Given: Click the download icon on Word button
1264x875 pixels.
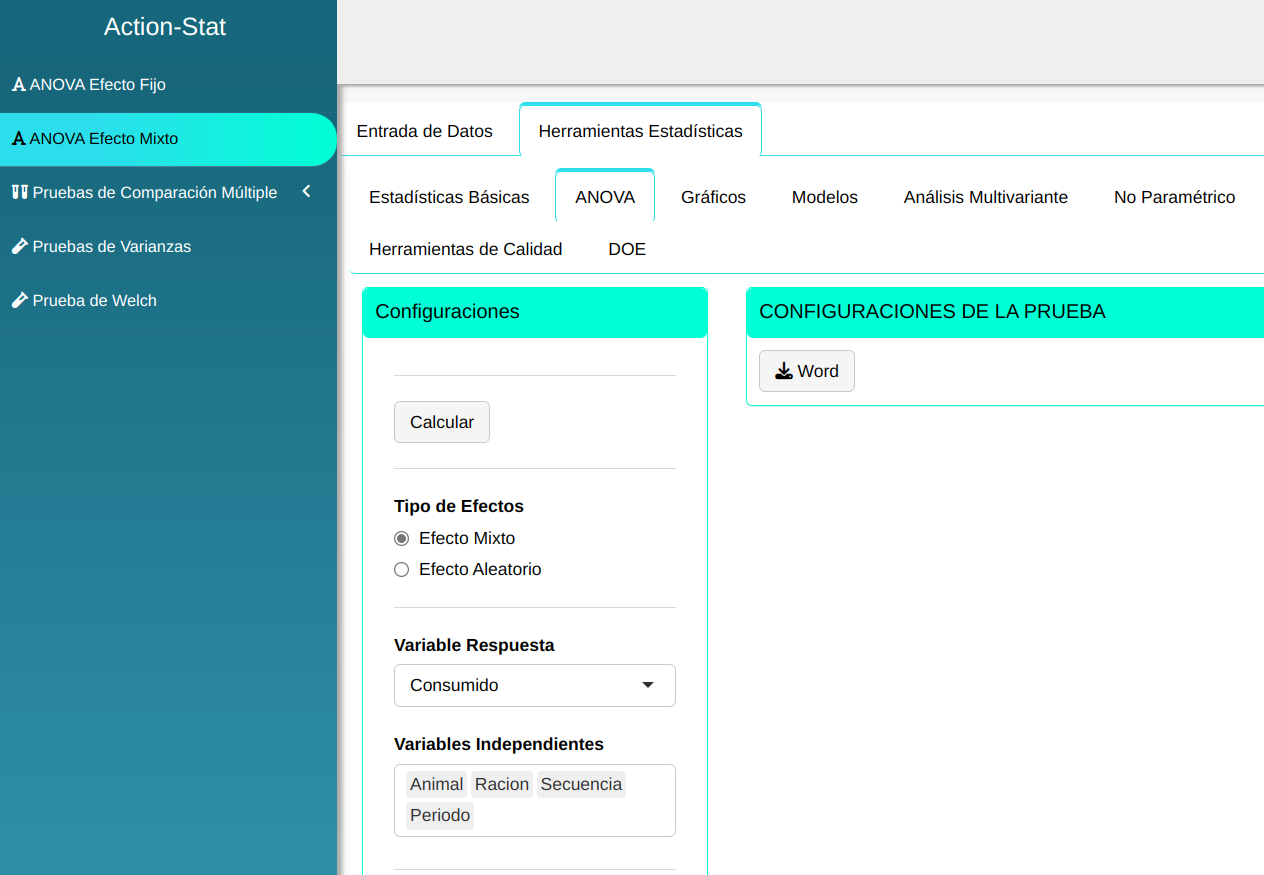Looking at the screenshot, I should point(784,371).
